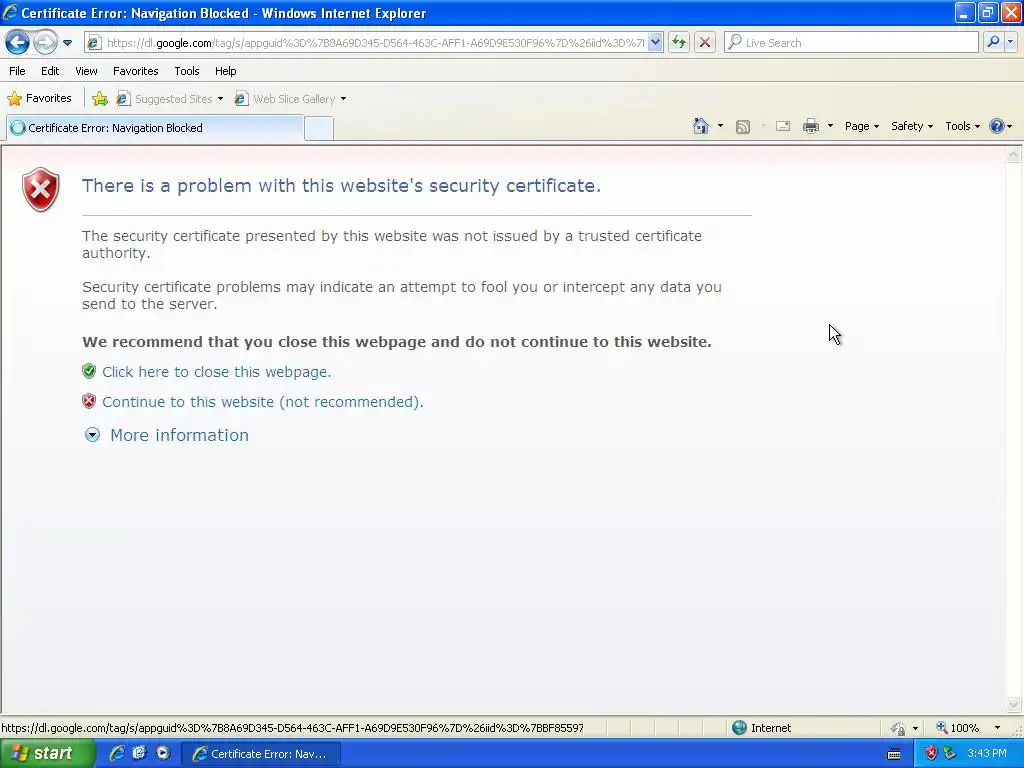Open Suggested Sites dropdown

[170, 99]
